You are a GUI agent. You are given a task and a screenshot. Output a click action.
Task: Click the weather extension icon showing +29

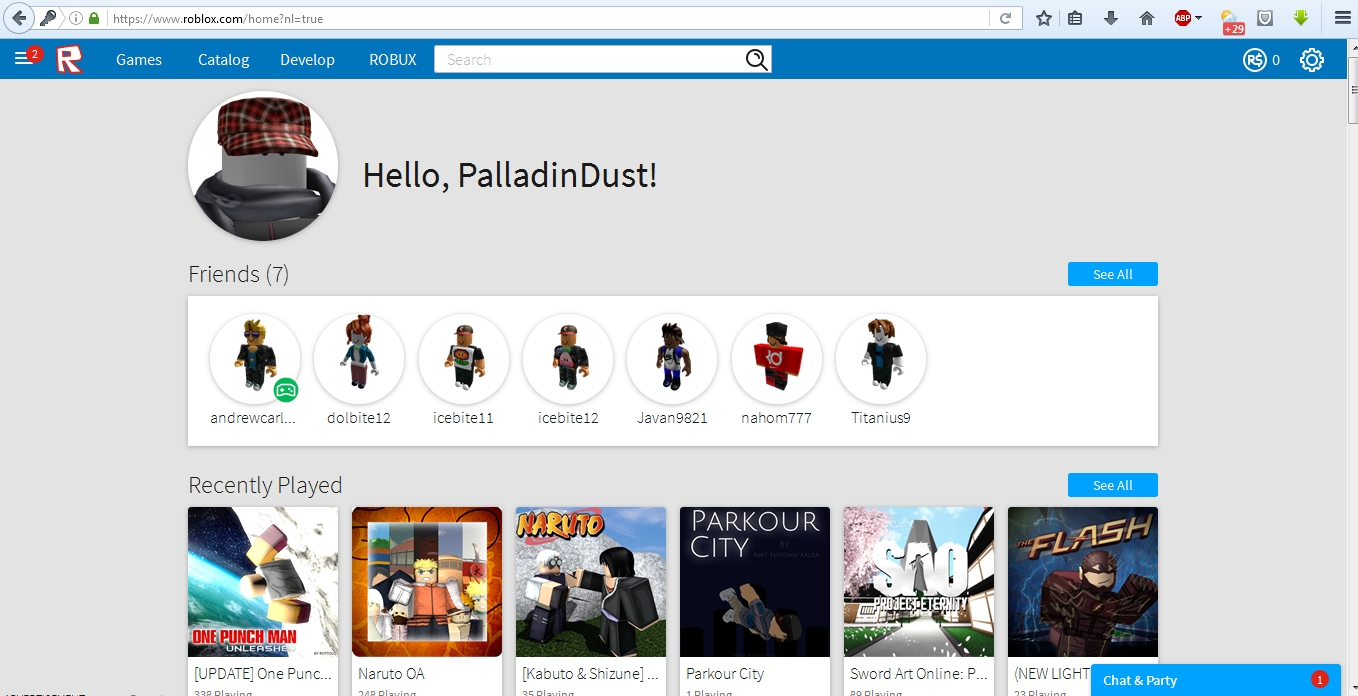(x=1232, y=20)
